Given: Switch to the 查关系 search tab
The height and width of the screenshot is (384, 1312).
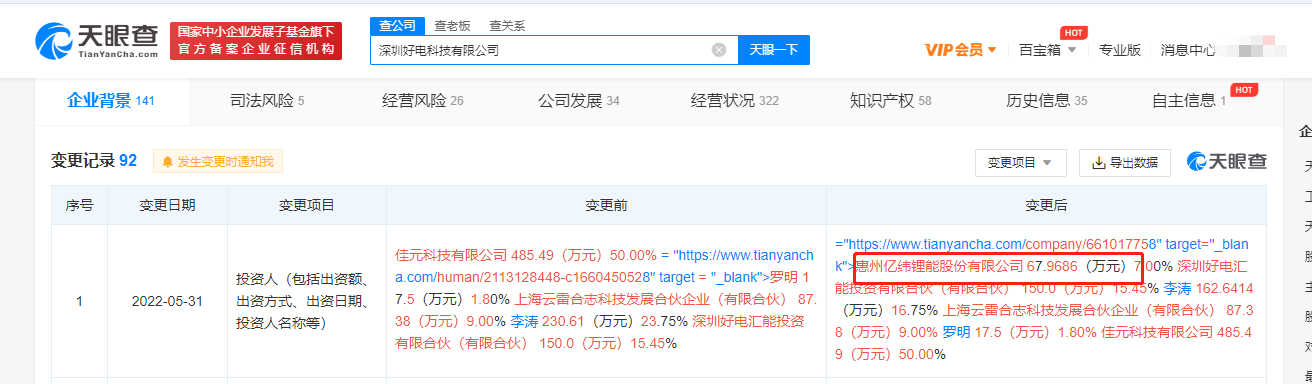Looking at the screenshot, I should pyautogui.click(x=507, y=25).
